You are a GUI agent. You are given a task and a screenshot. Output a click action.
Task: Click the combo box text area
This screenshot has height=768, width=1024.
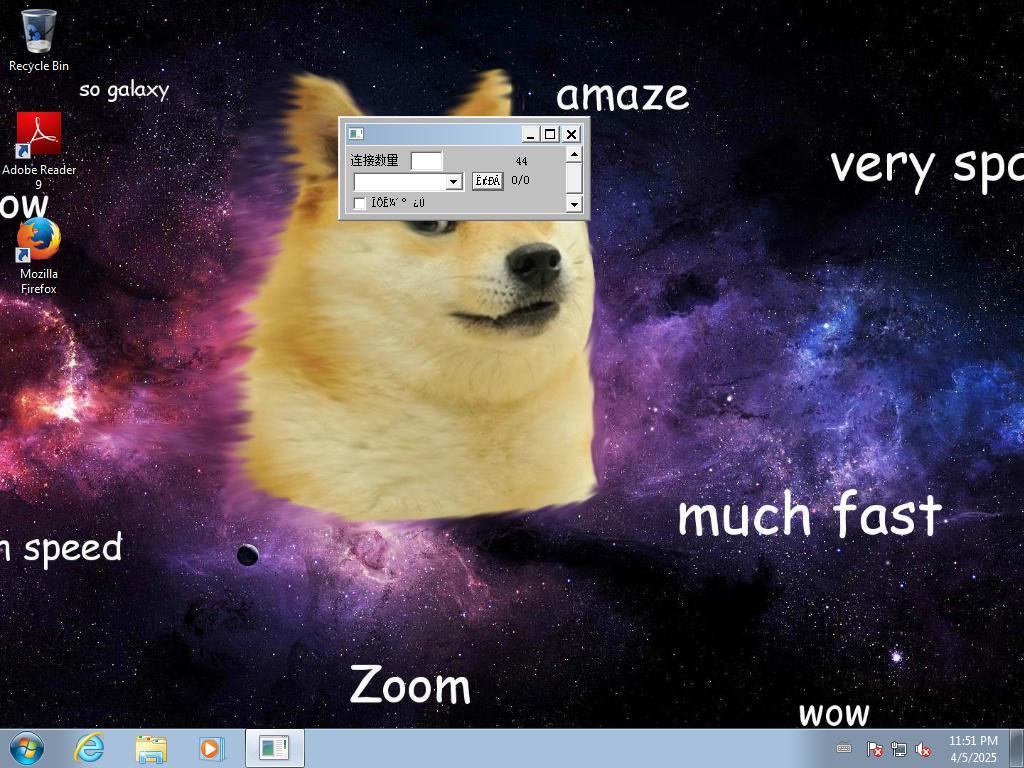pos(400,182)
